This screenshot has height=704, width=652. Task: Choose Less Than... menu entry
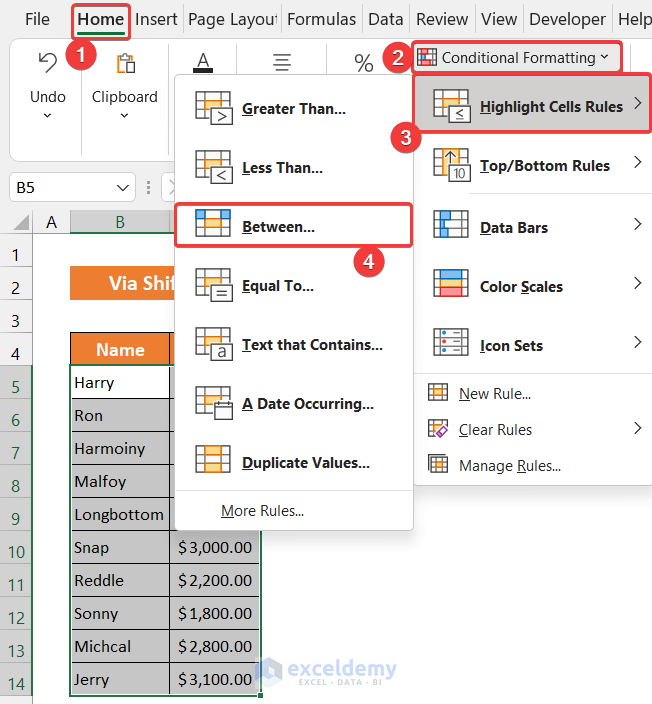(294, 167)
